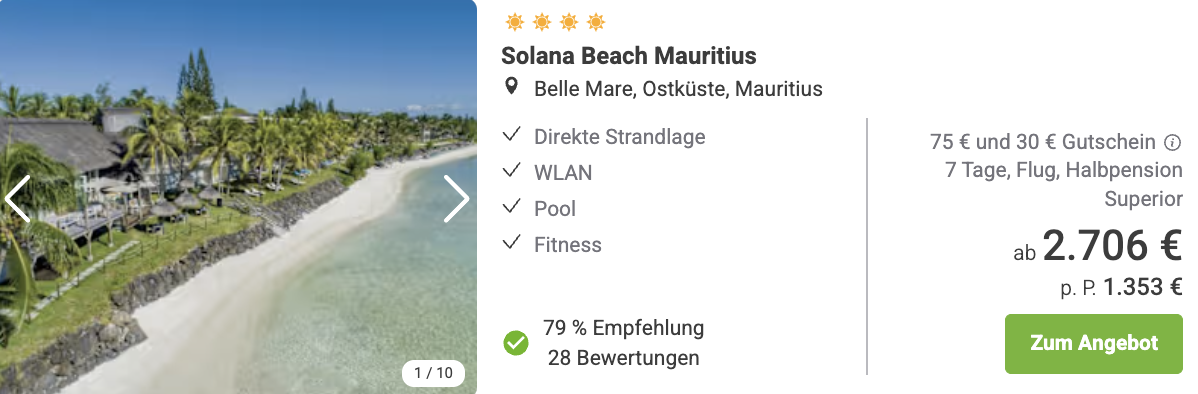
Task: Show the next hotel photo with right arrow
Action: pos(456,199)
